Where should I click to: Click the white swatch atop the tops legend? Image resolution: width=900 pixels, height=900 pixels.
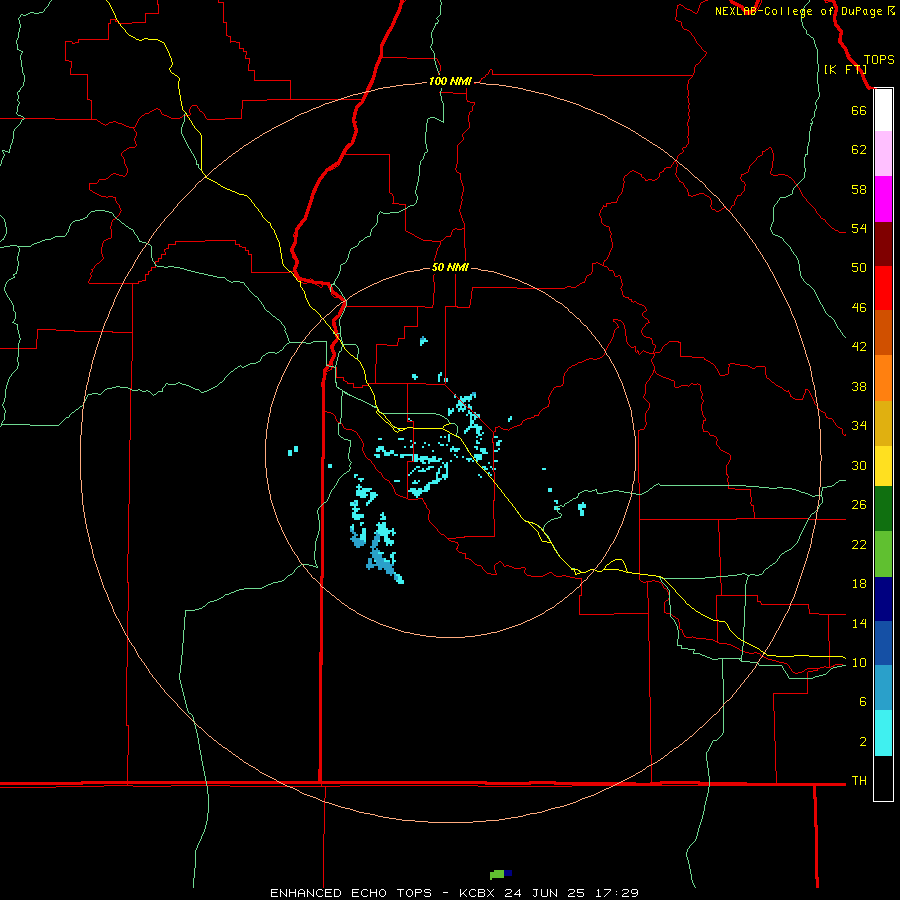[883, 110]
